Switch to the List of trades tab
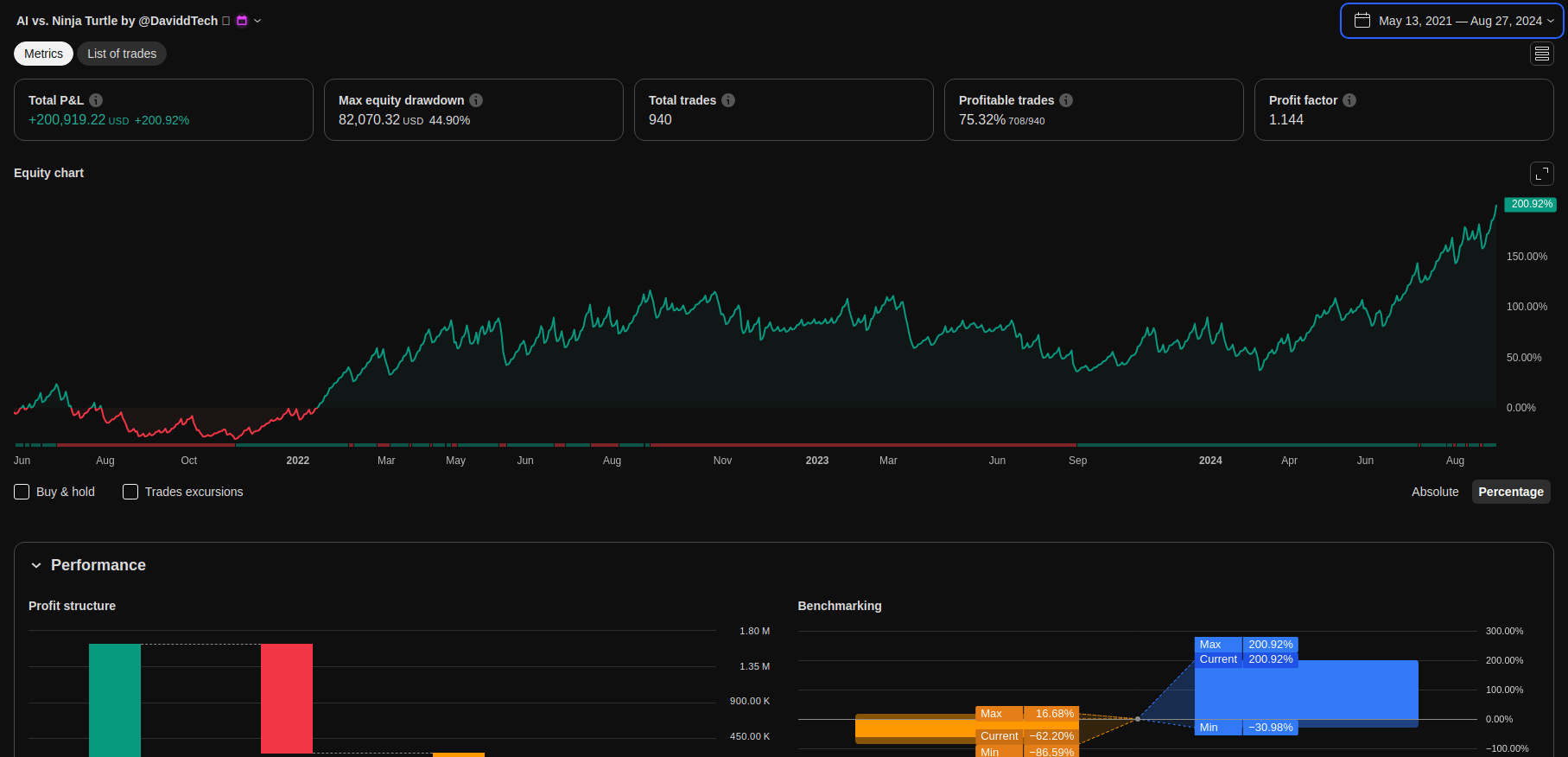 pos(122,54)
